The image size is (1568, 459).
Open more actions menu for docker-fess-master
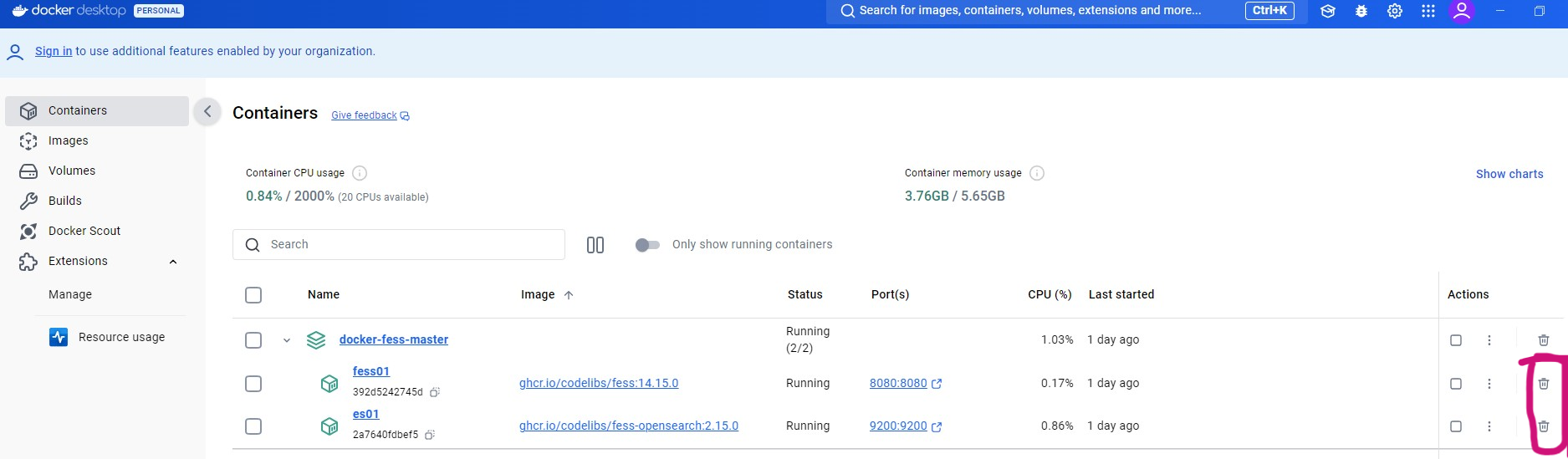pos(1489,340)
